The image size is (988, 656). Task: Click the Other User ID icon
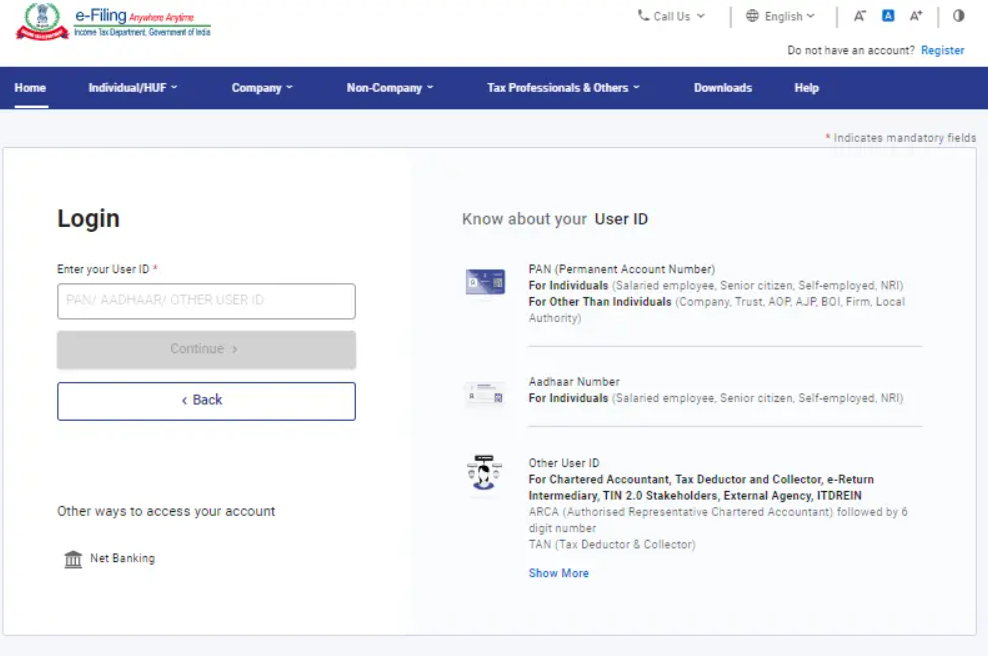(x=485, y=473)
